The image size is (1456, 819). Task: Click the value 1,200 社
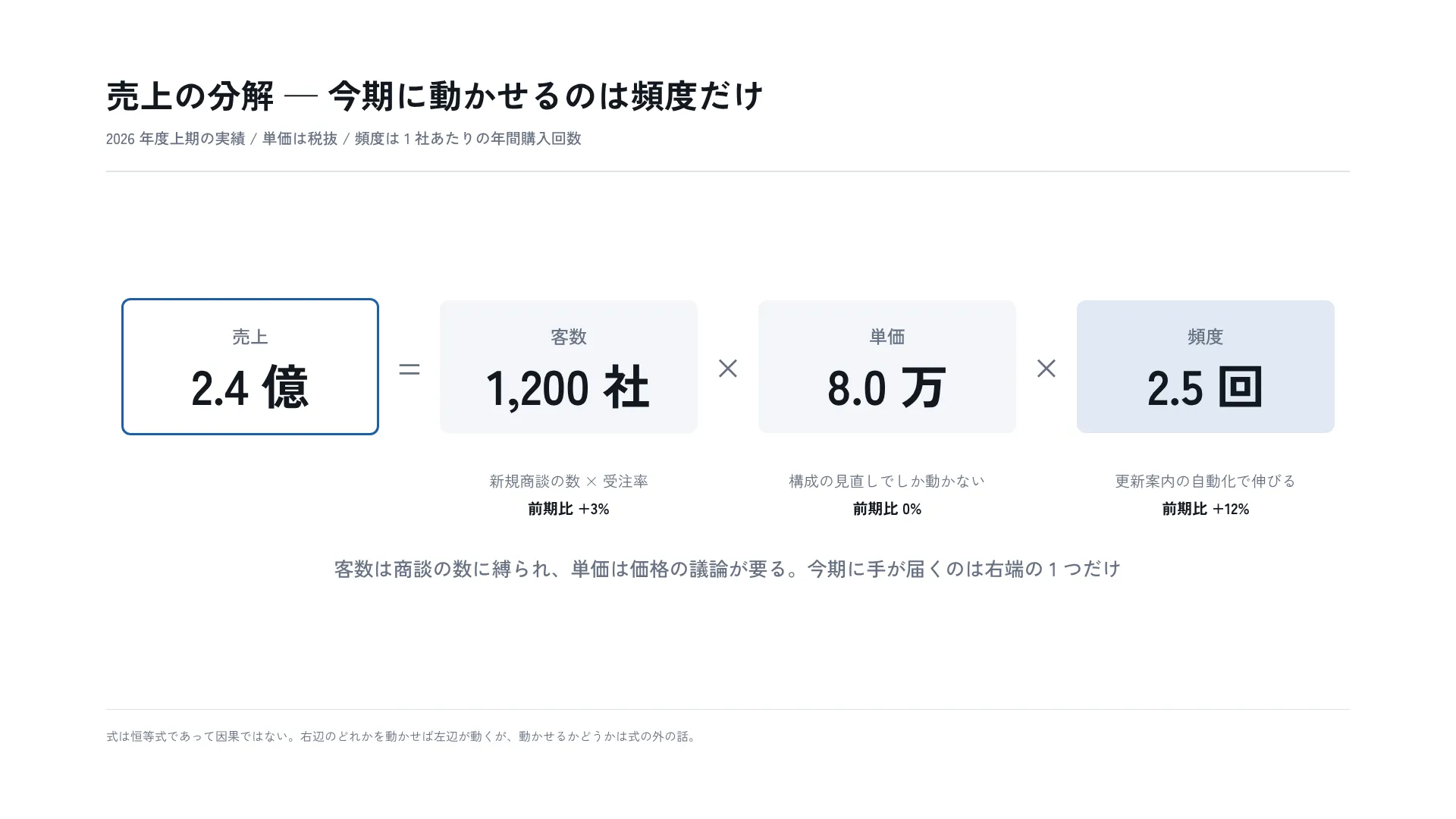coord(567,388)
